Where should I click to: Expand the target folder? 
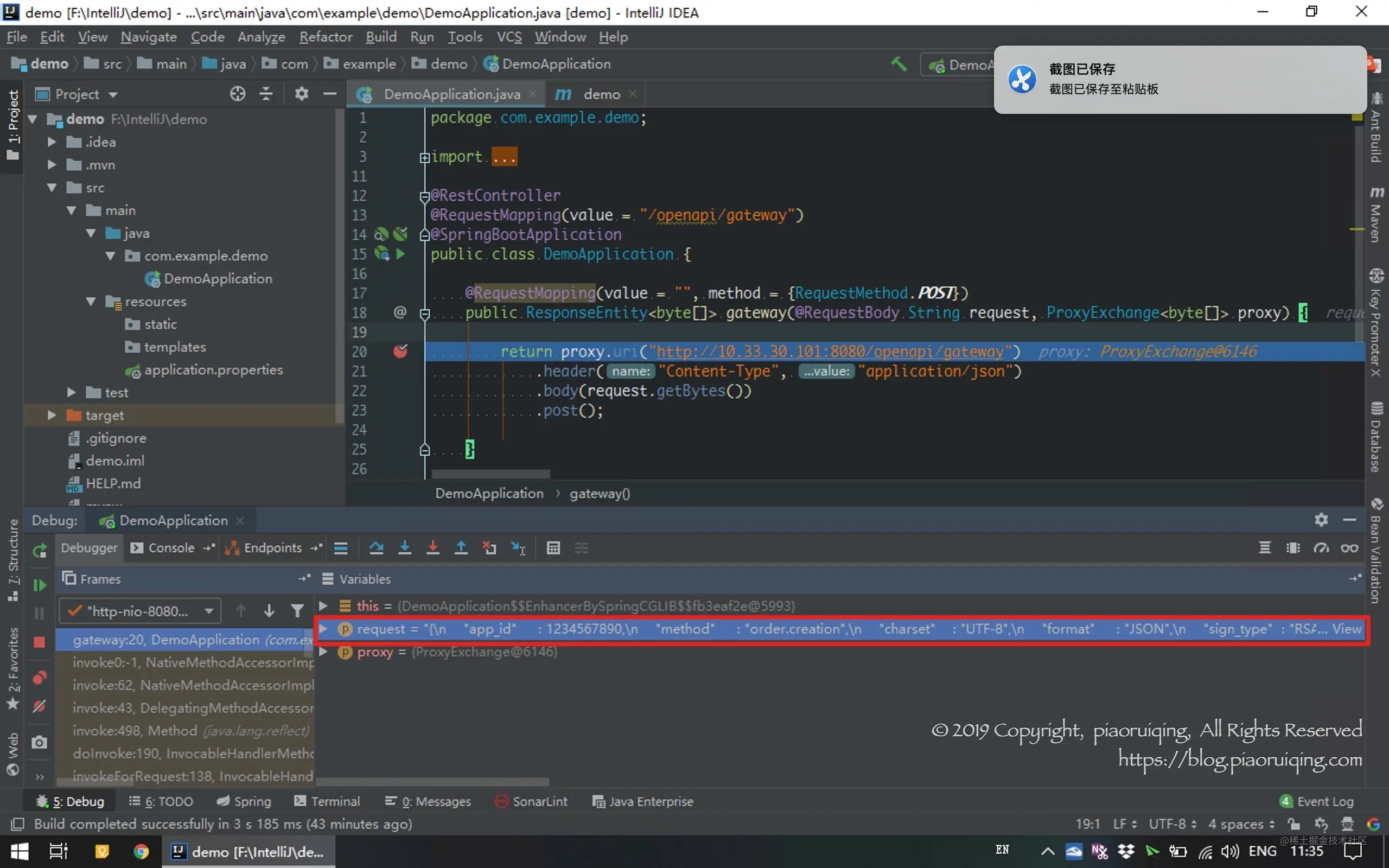coord(52,415)
